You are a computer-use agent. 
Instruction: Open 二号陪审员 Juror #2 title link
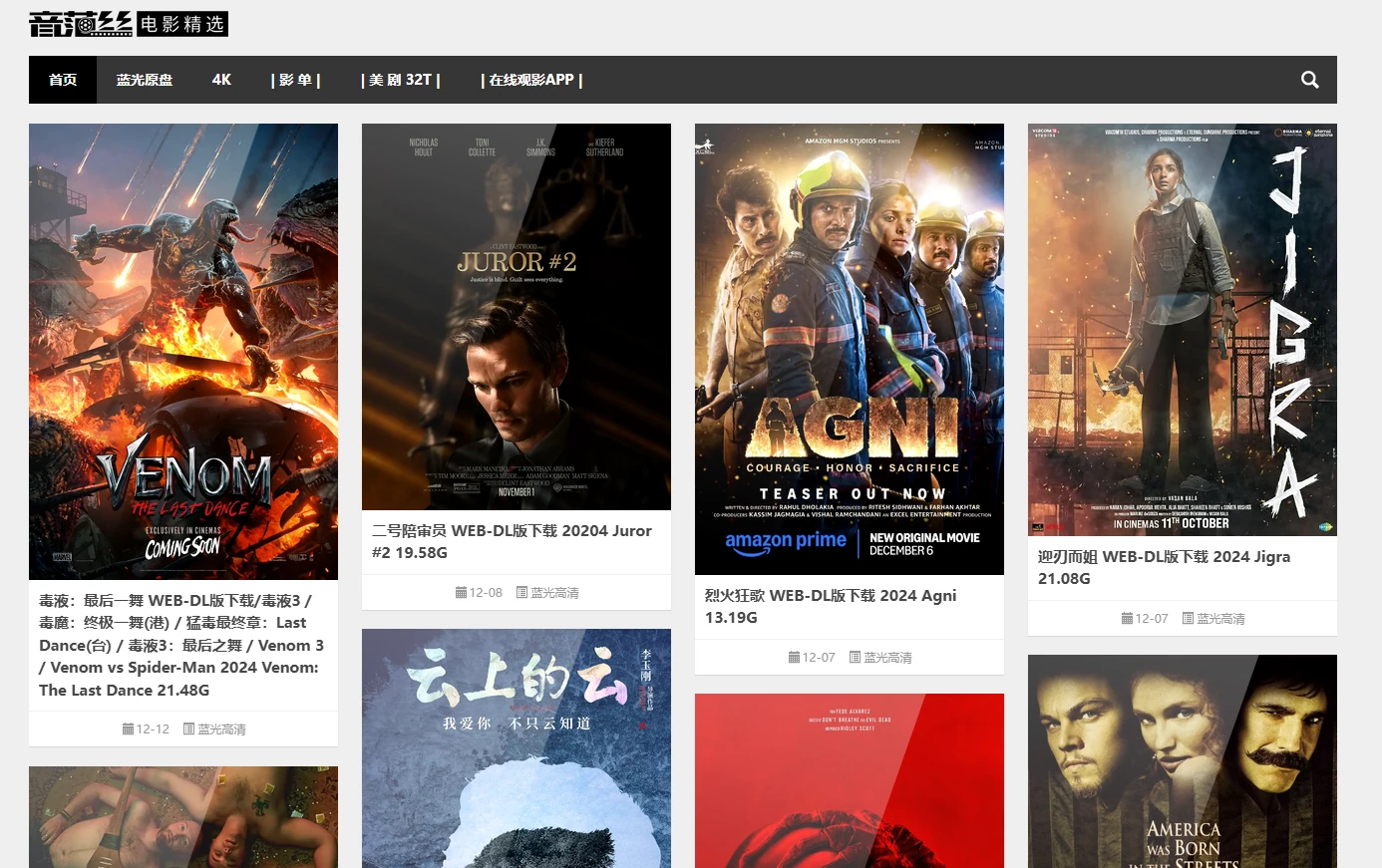[x=512, y=541]
